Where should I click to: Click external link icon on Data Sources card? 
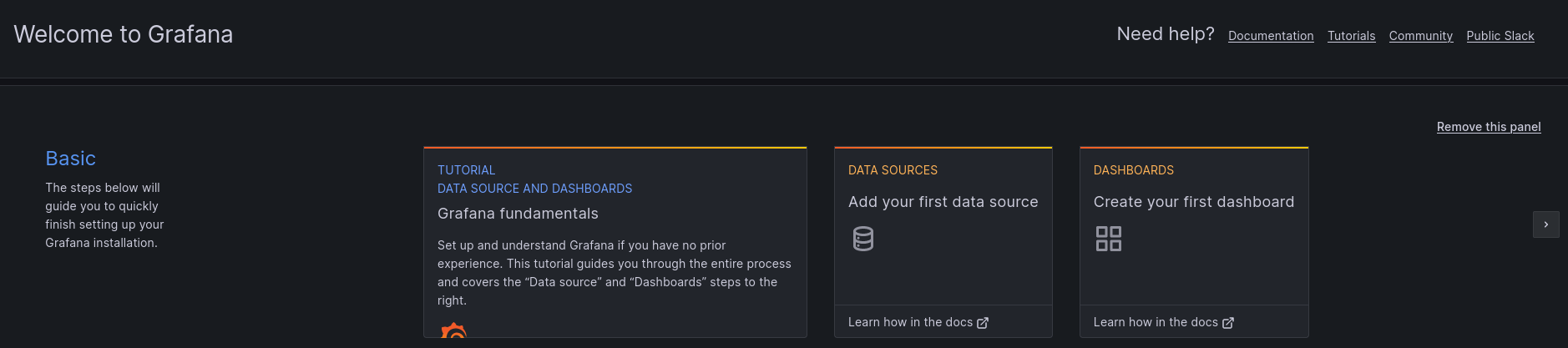click(x=983, y=323)
